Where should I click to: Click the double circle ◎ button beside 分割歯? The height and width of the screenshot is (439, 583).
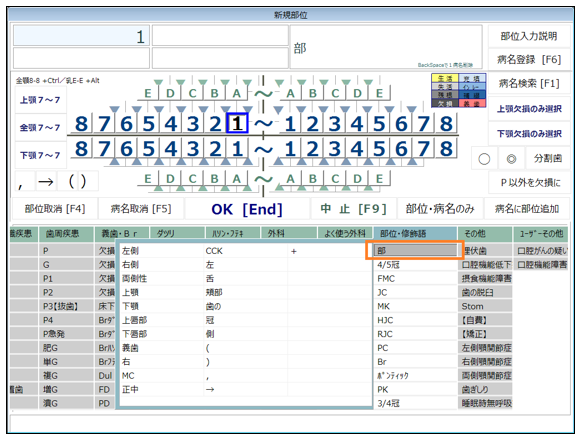[511, 159]
